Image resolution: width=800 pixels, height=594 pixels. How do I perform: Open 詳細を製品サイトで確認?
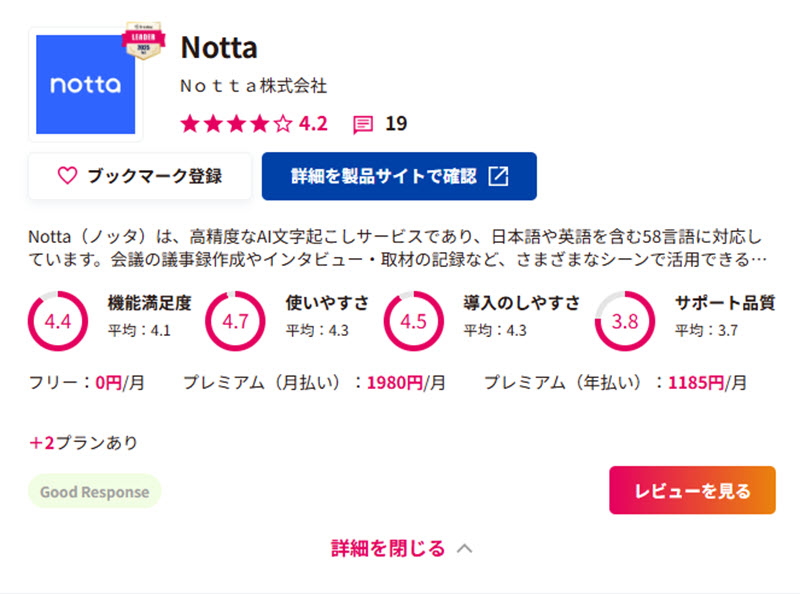click(399, 175)
